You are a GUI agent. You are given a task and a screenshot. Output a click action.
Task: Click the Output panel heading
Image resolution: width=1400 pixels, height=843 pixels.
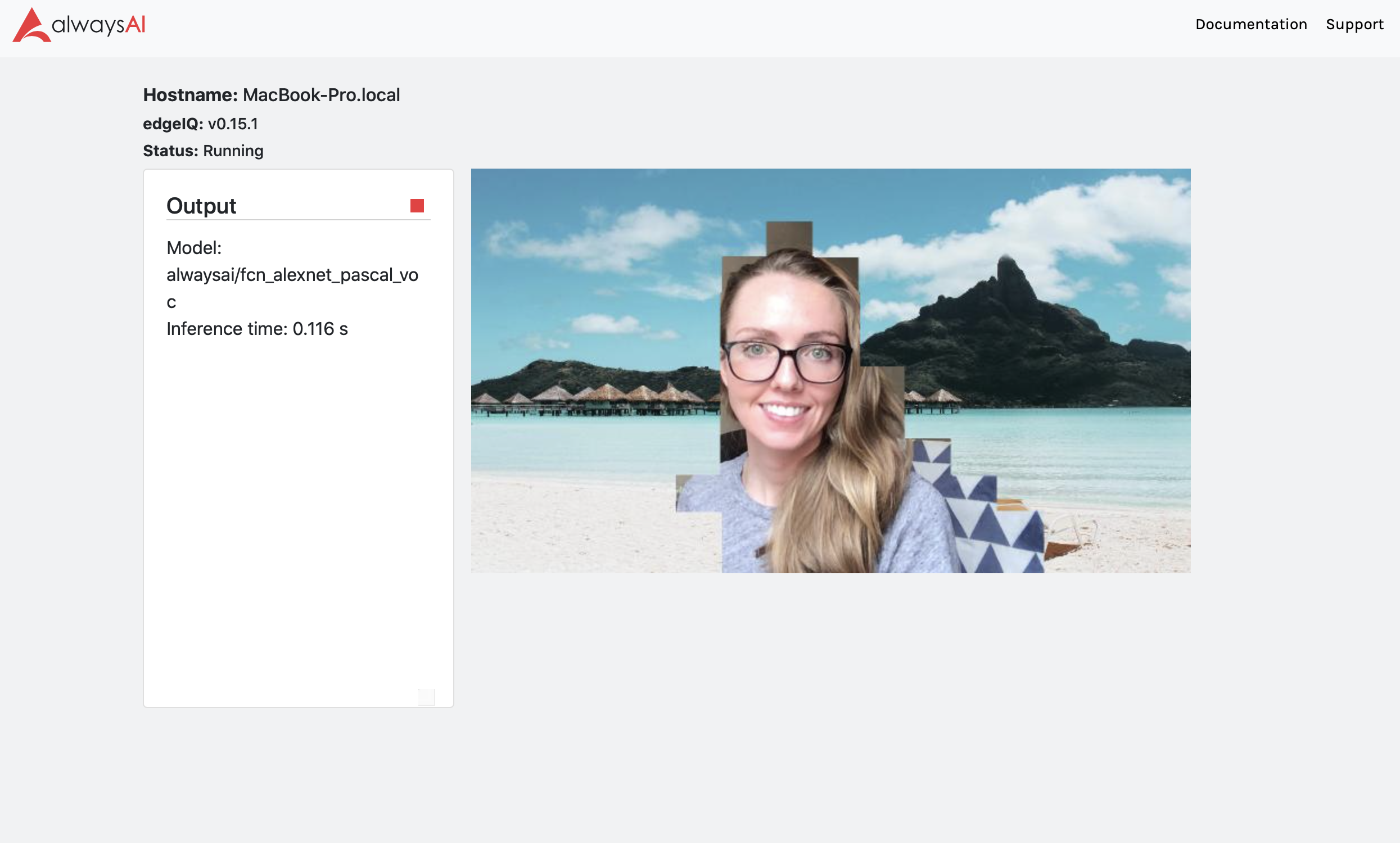[x=201, y=206]
